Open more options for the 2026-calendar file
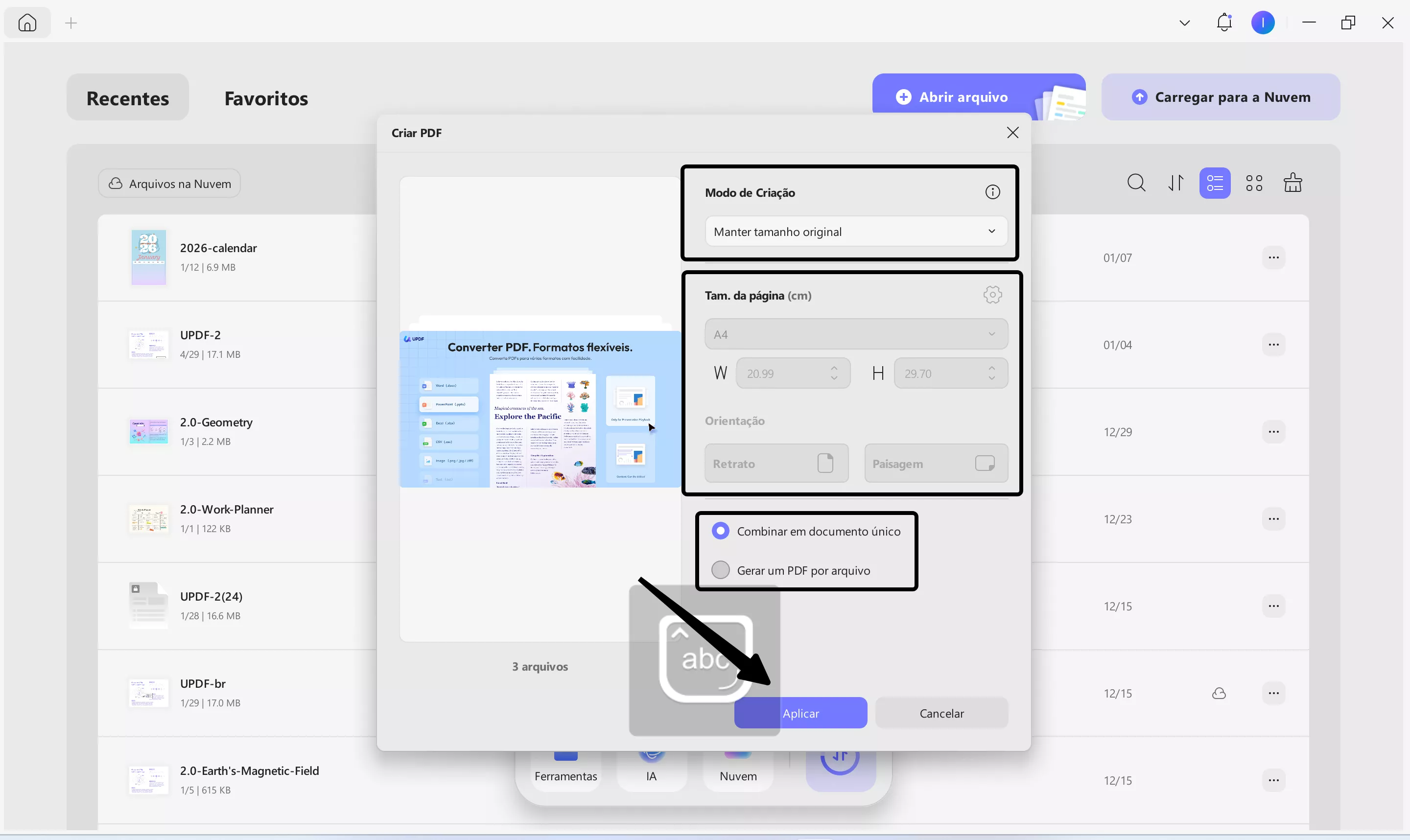This screenshot has width=1410, height=840. tap(1274, 257)
